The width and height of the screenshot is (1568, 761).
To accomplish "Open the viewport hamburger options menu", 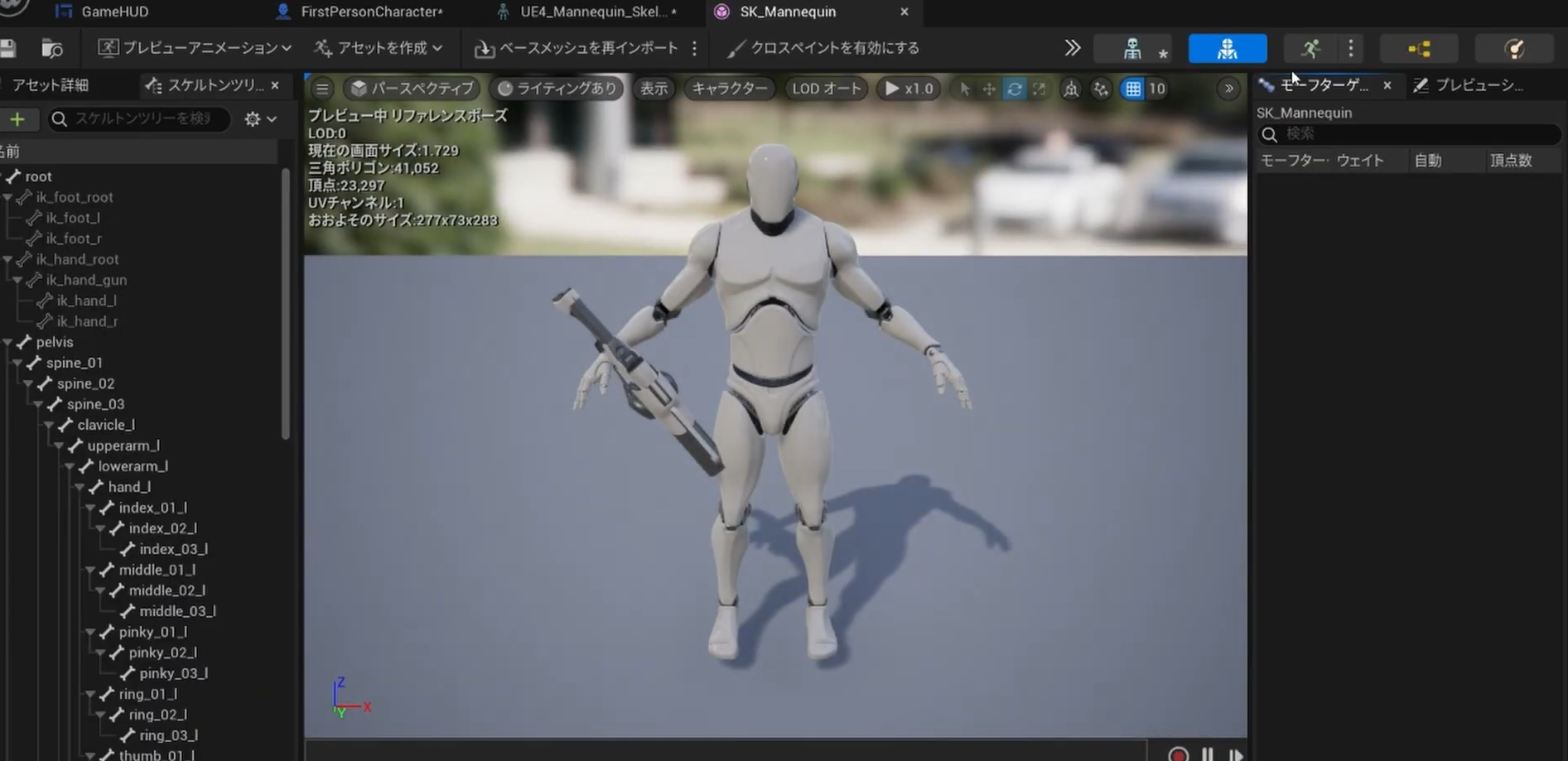I will (x=322, y=89).
